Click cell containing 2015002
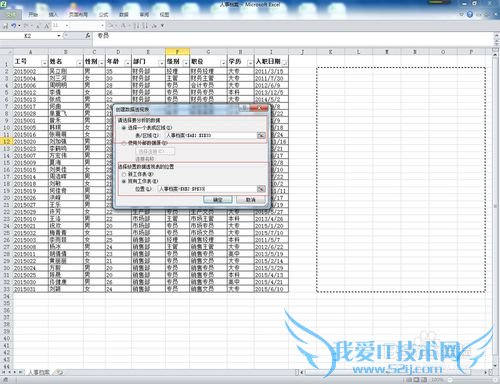The width and height of the screenshot is (500, 384). pyautogui.click(x=31, y=71)
